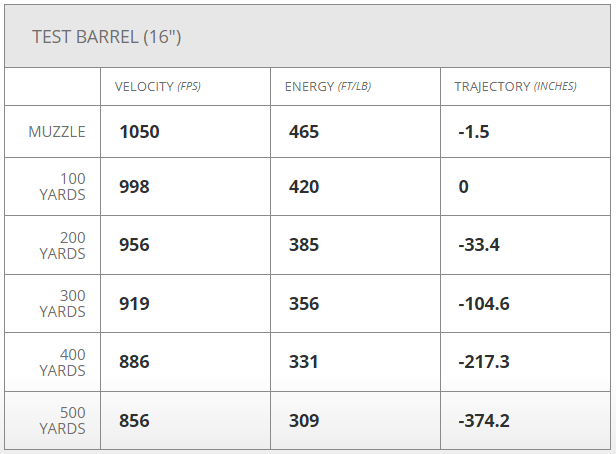
Task: Click the 100 YARDS row label
Action: pos(62,187)
